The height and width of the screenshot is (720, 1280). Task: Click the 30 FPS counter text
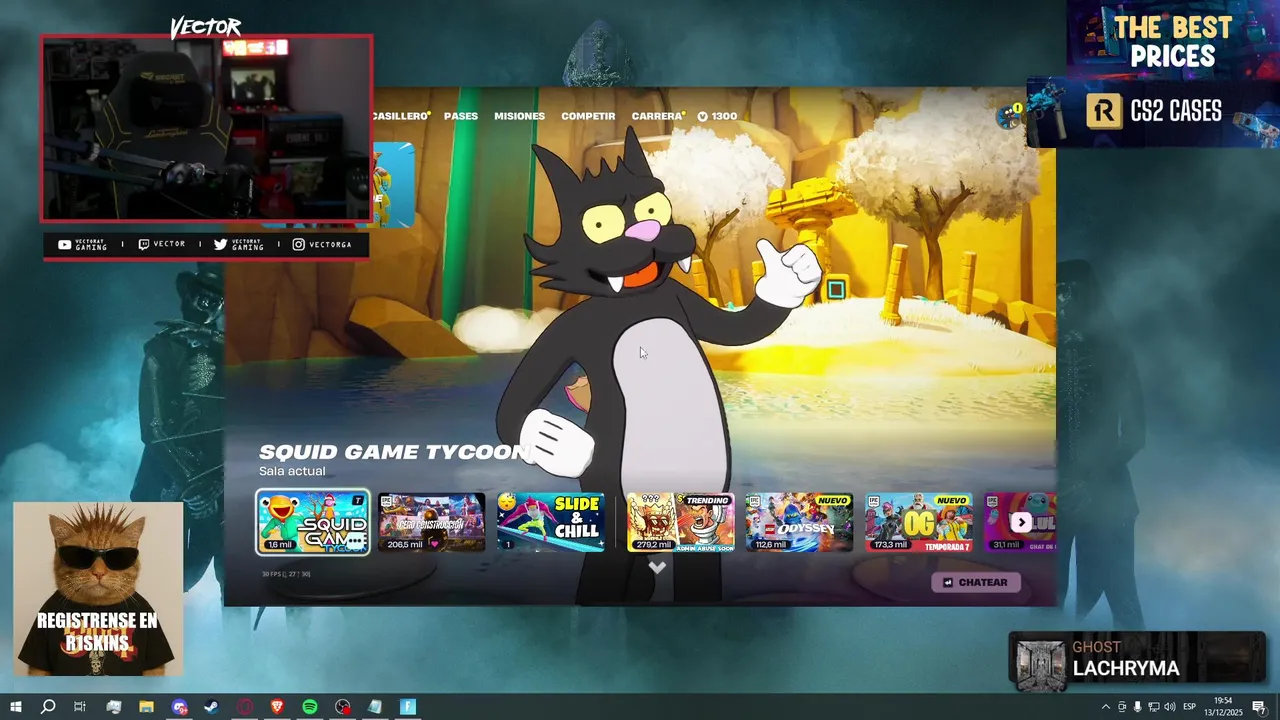(286, 574)
